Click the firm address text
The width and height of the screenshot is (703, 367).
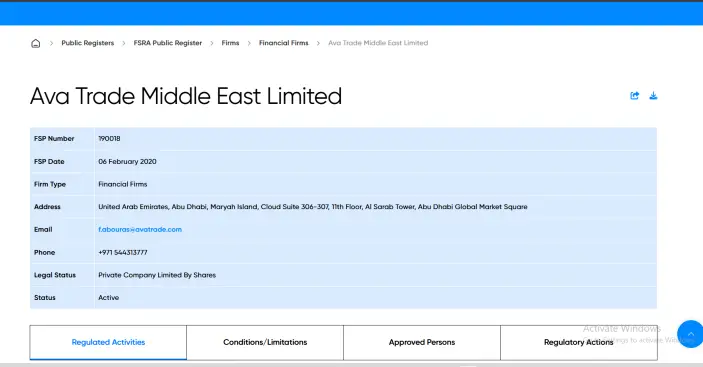coord(313,207)
